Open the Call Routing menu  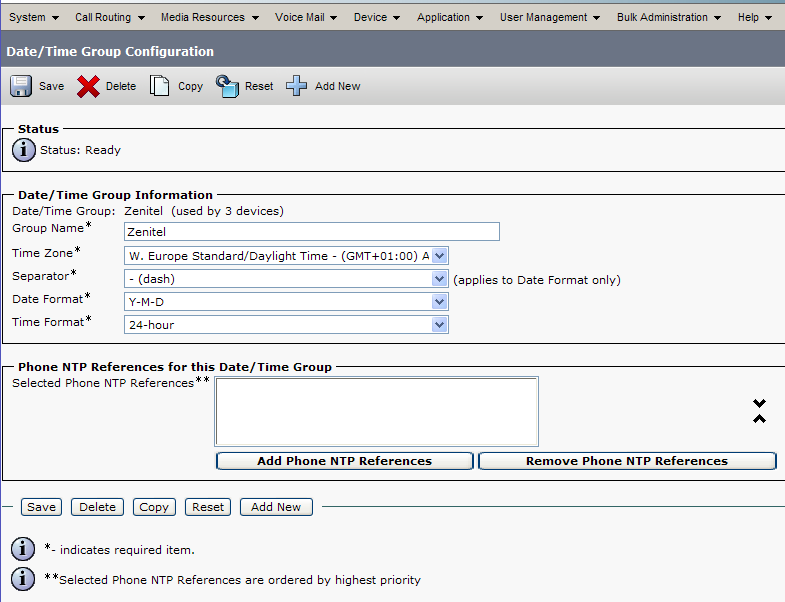tap(110, 17)
